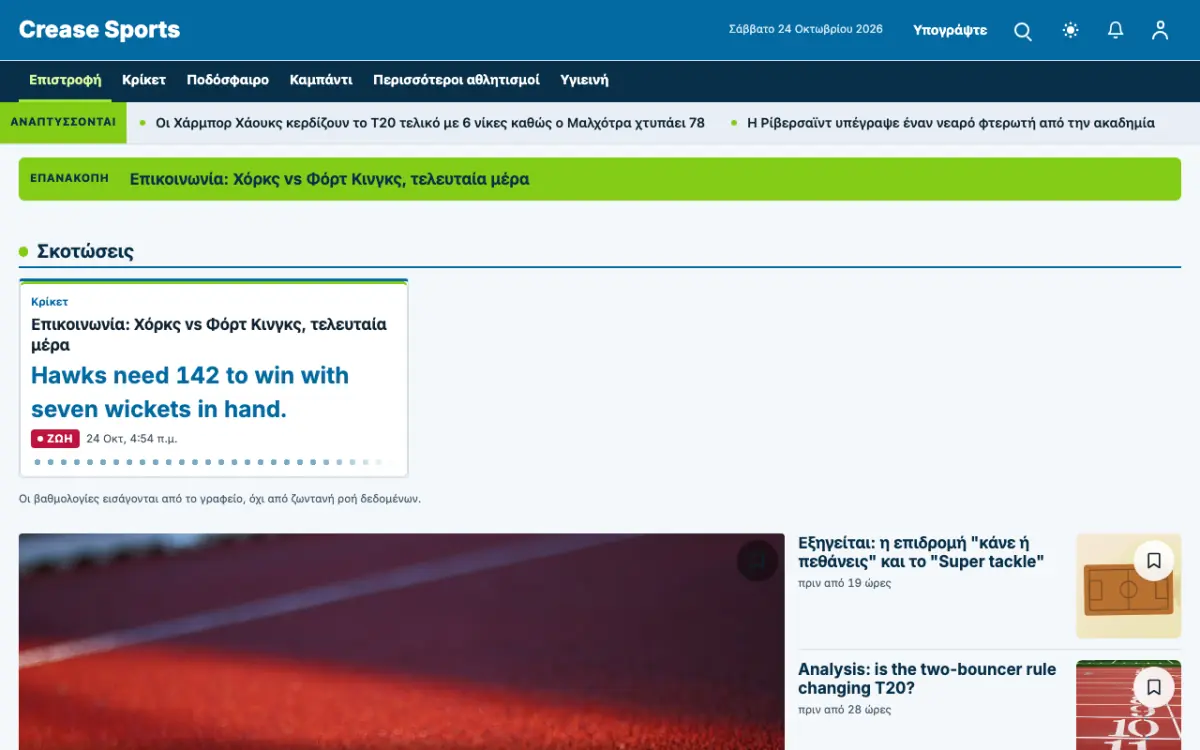This screenshot has height=750, width=1200.
Task: Click the running track article thumbnail
Action: tap(1128, 705)
